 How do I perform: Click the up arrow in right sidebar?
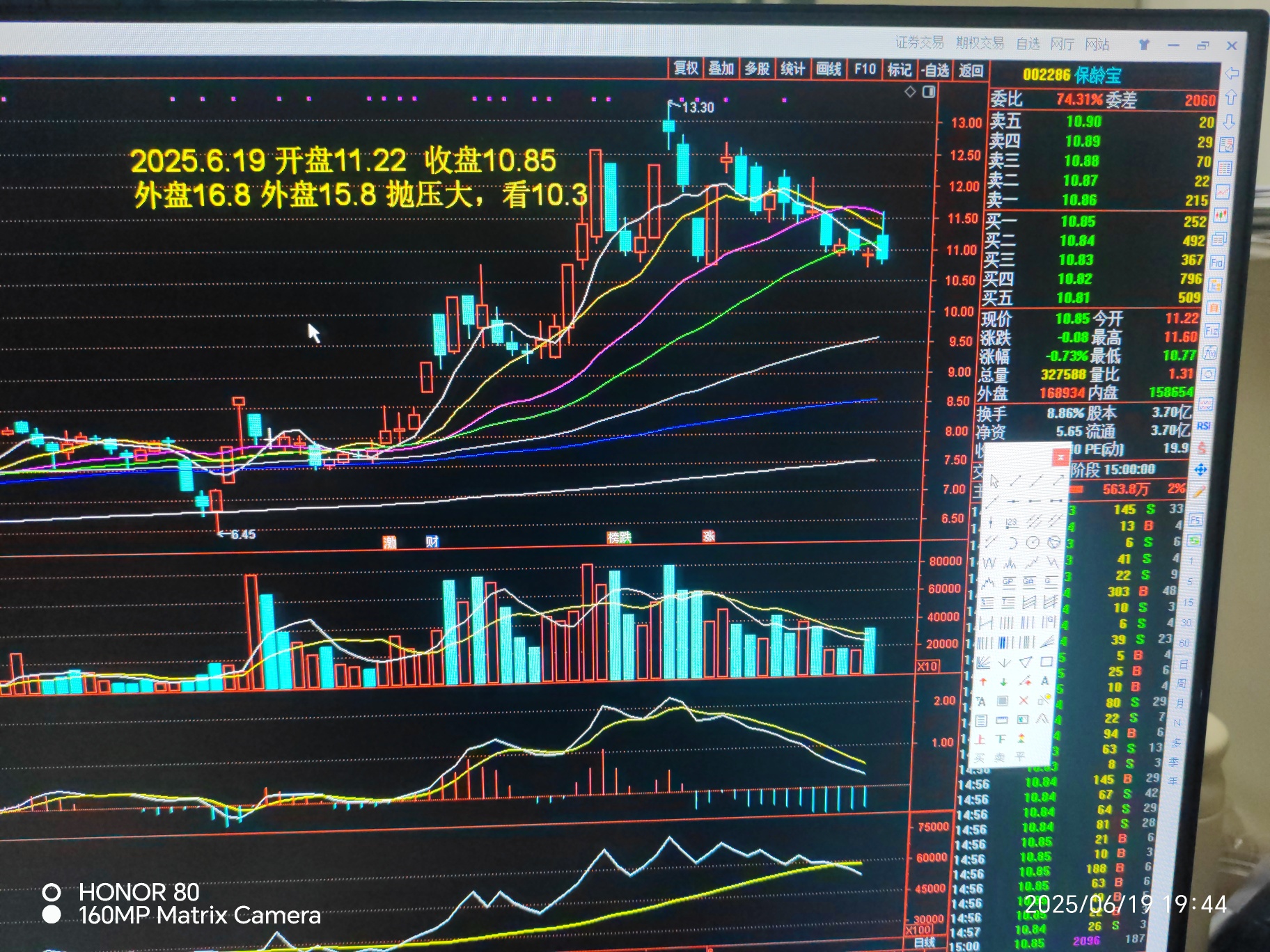1230,97
